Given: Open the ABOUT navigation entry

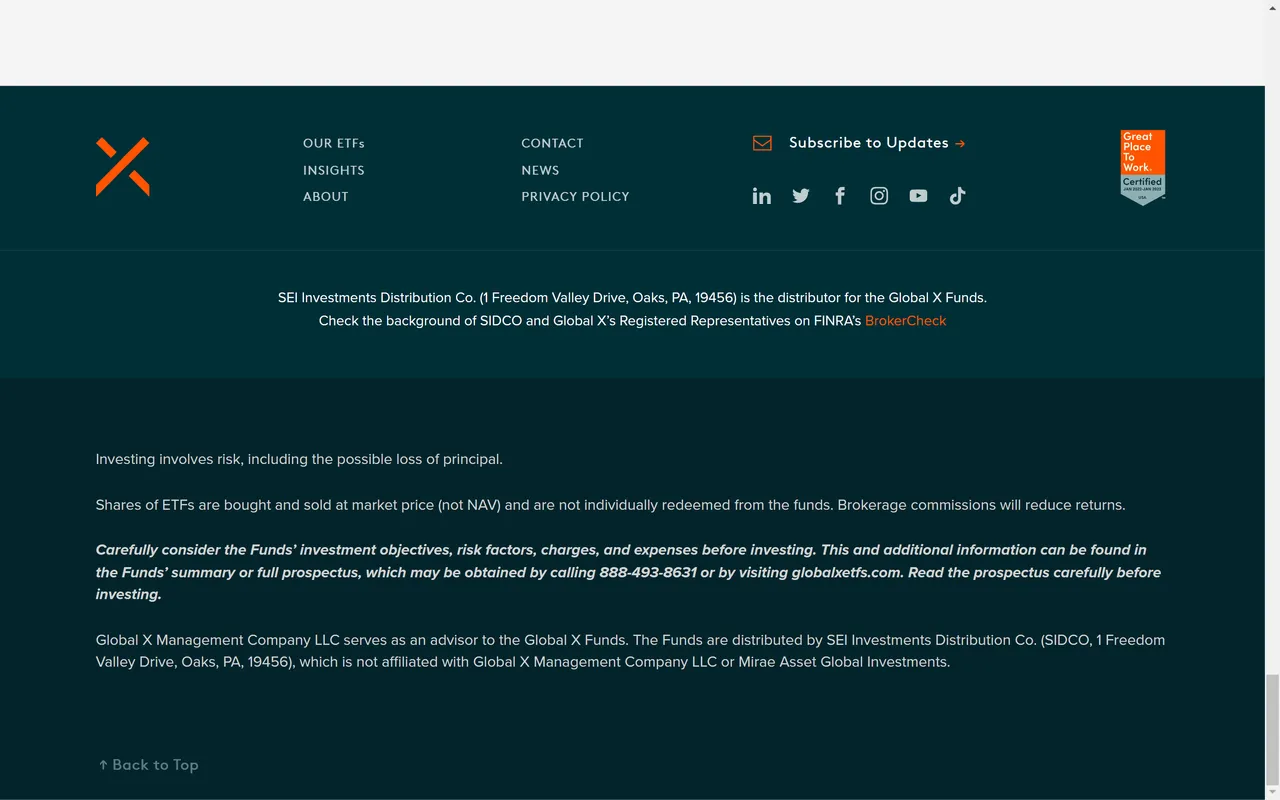Looking at the screenshot, I should click(325, 196).
